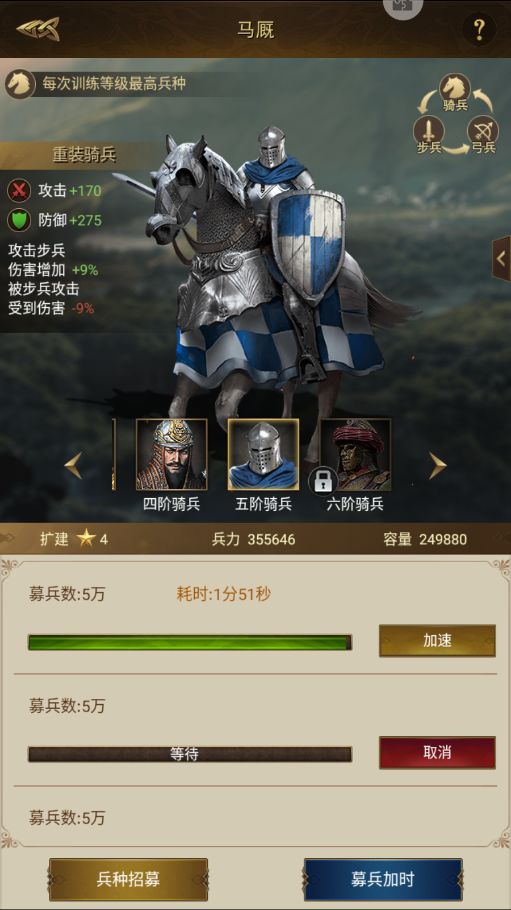
Task: Tap the 扩建 star icon
Action: tap(87, 539)
